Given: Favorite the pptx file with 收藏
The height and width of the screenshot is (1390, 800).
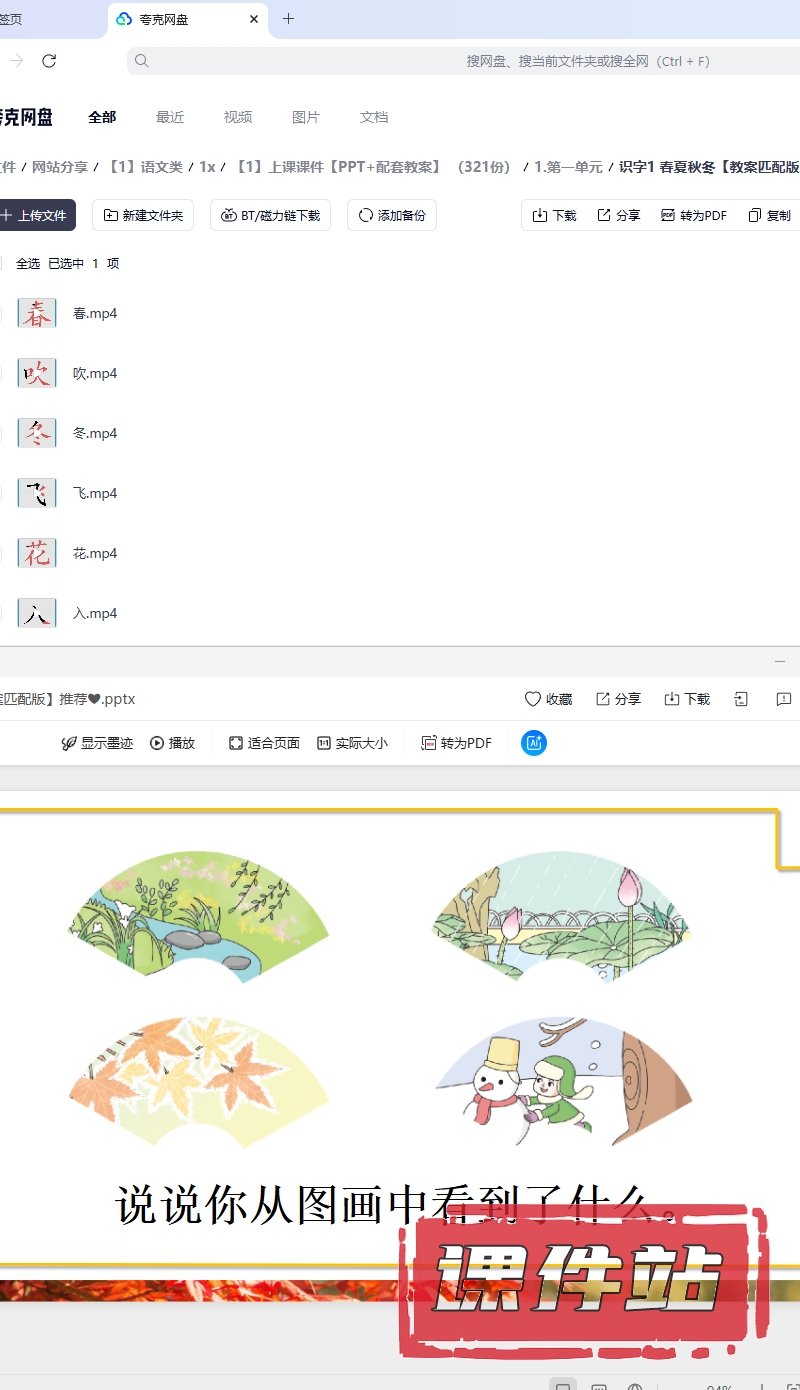Looking at the screenshot, I should coord(549,699).
